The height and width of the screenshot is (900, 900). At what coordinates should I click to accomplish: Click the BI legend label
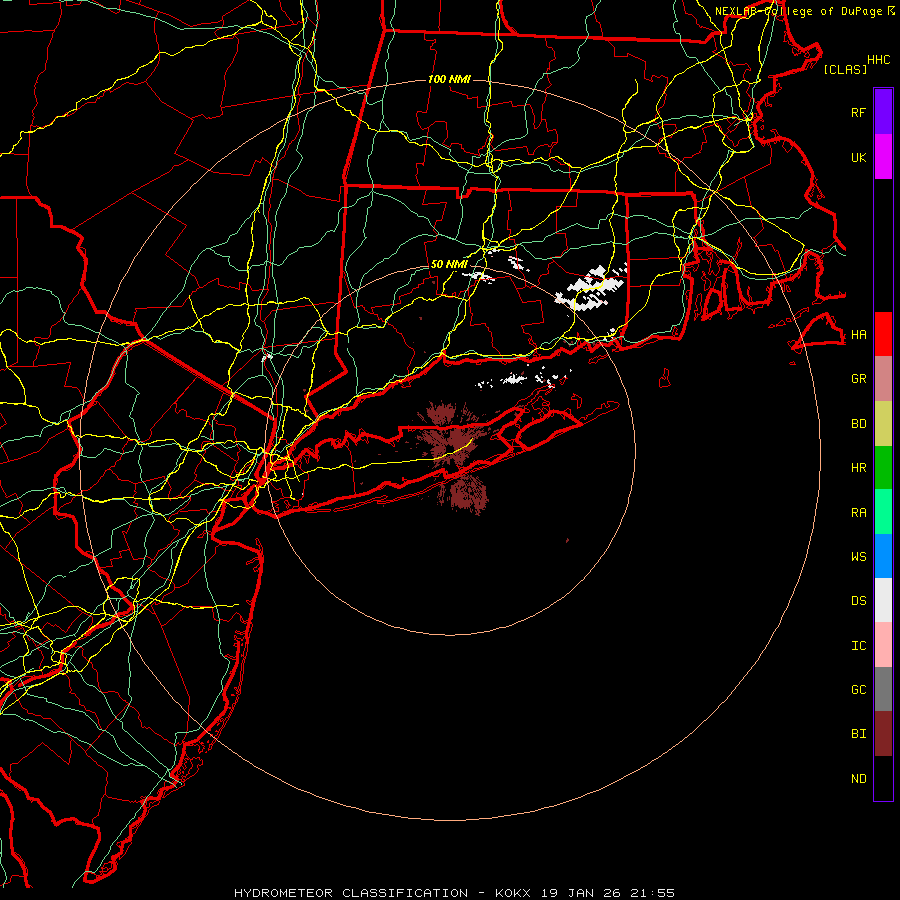tap(859, 734)
